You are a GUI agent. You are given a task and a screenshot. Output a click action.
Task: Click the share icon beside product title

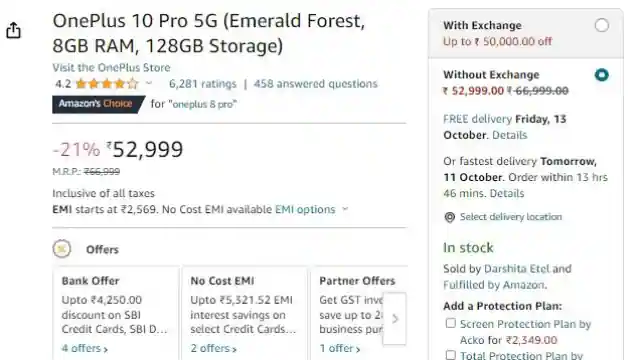pyautogui.click(x=13, y=30)
